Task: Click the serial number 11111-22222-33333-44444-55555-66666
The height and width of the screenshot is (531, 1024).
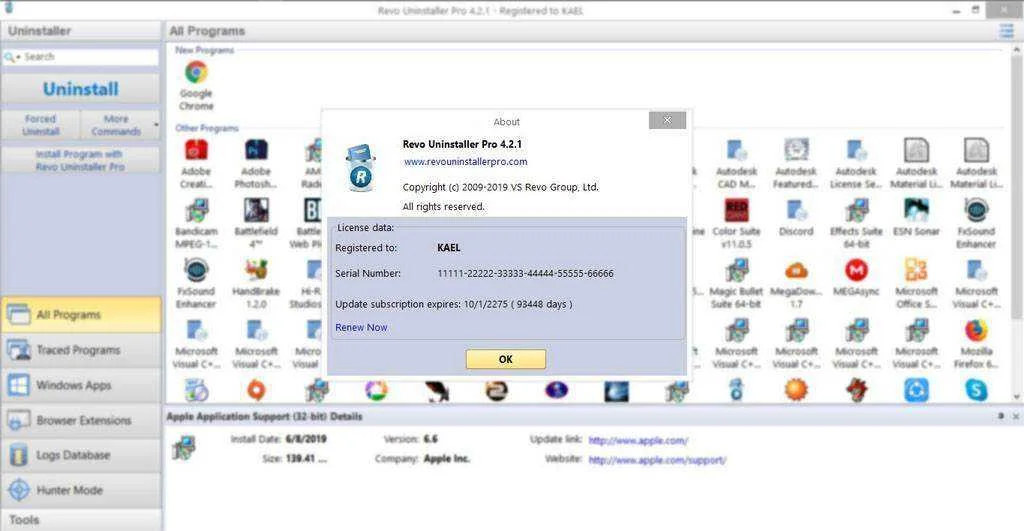Action: pyautogui.click(x=525, y=274)
